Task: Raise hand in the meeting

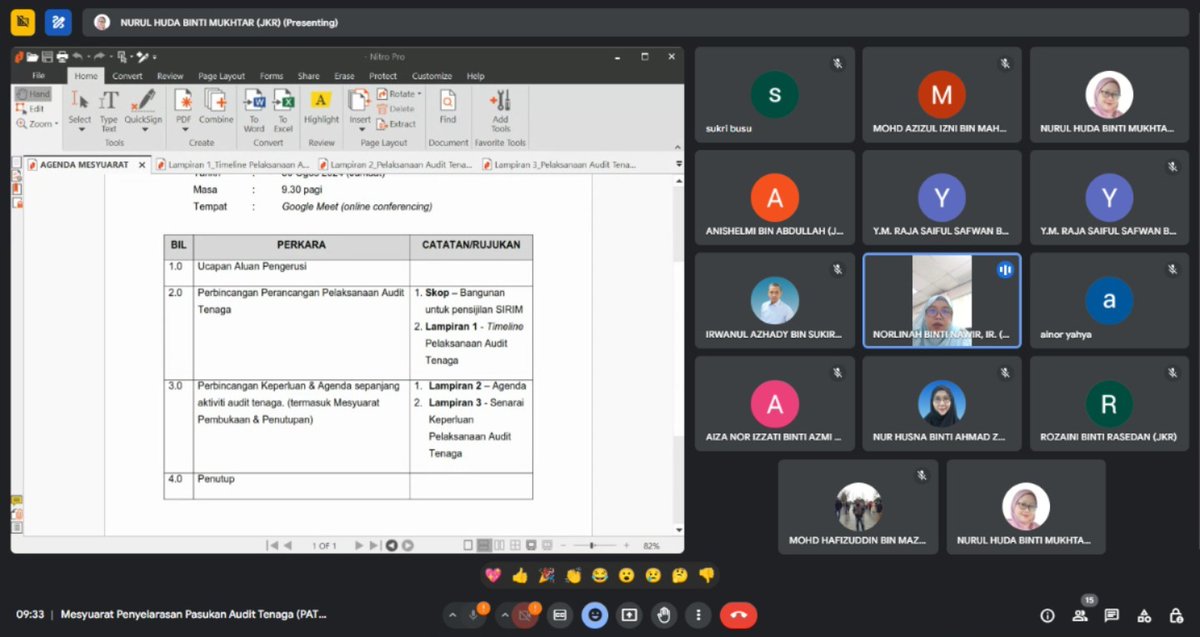Action: pos(663,615)
